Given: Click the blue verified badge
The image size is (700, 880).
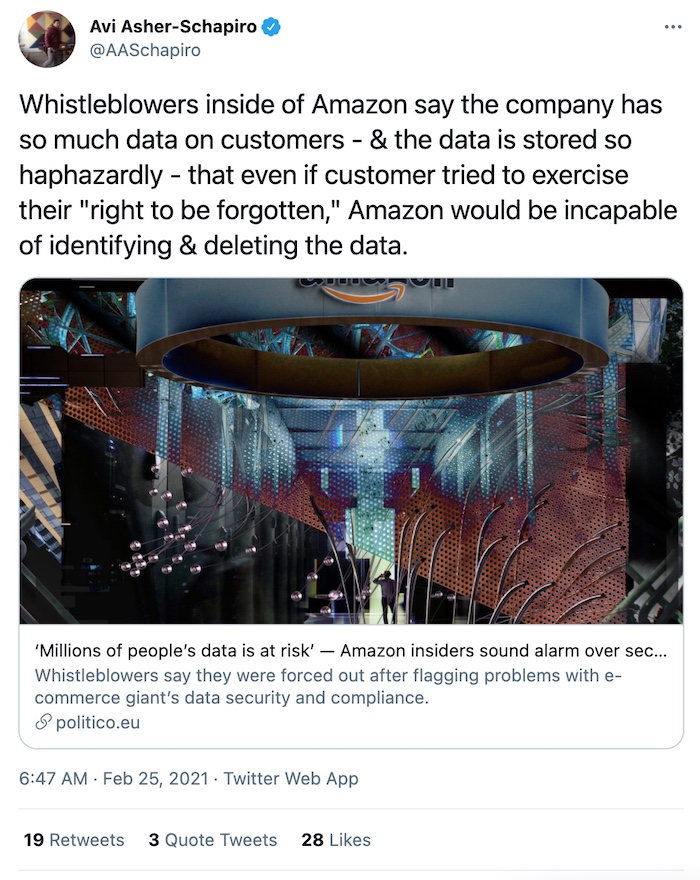Looking at the screenshot, I should 272,26.
